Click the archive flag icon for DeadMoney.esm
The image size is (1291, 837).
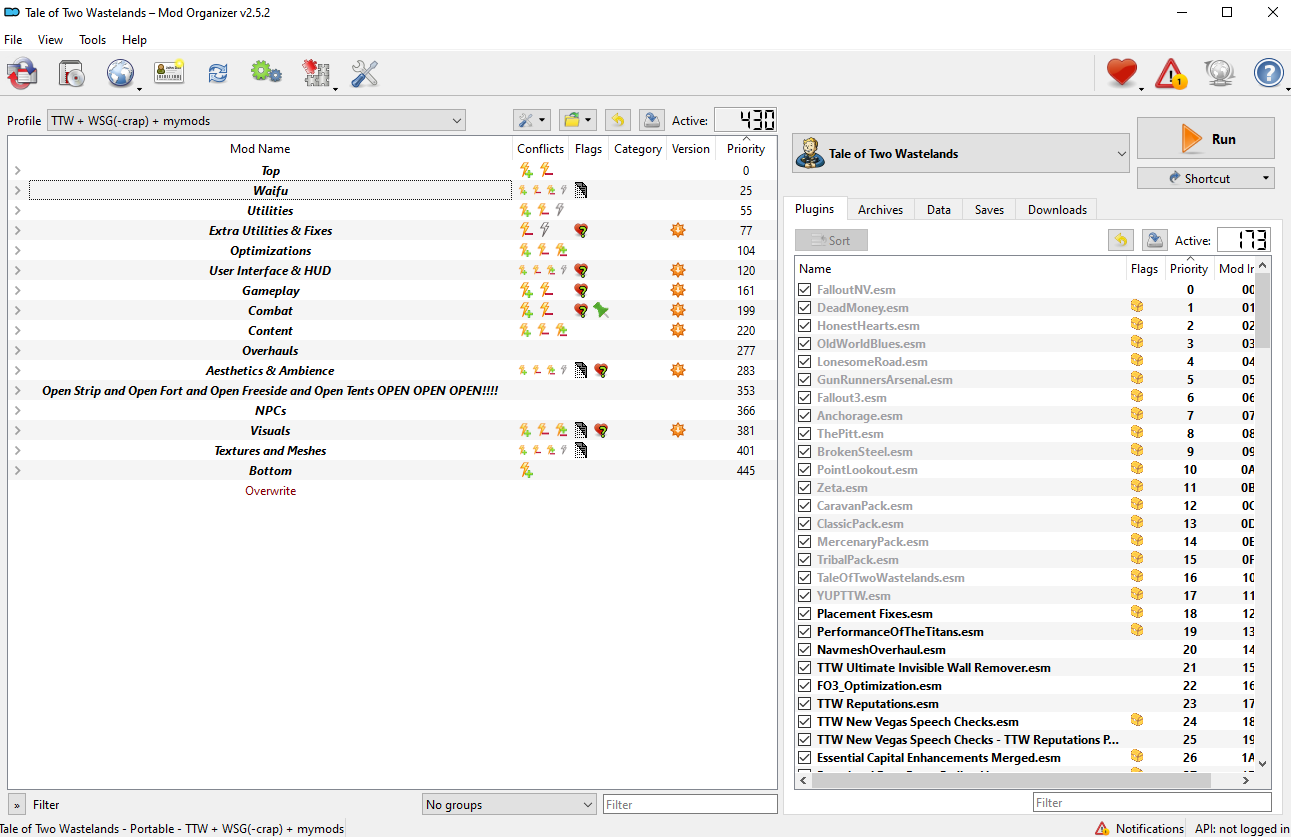pyautogui.click(x=1136, y=307)
